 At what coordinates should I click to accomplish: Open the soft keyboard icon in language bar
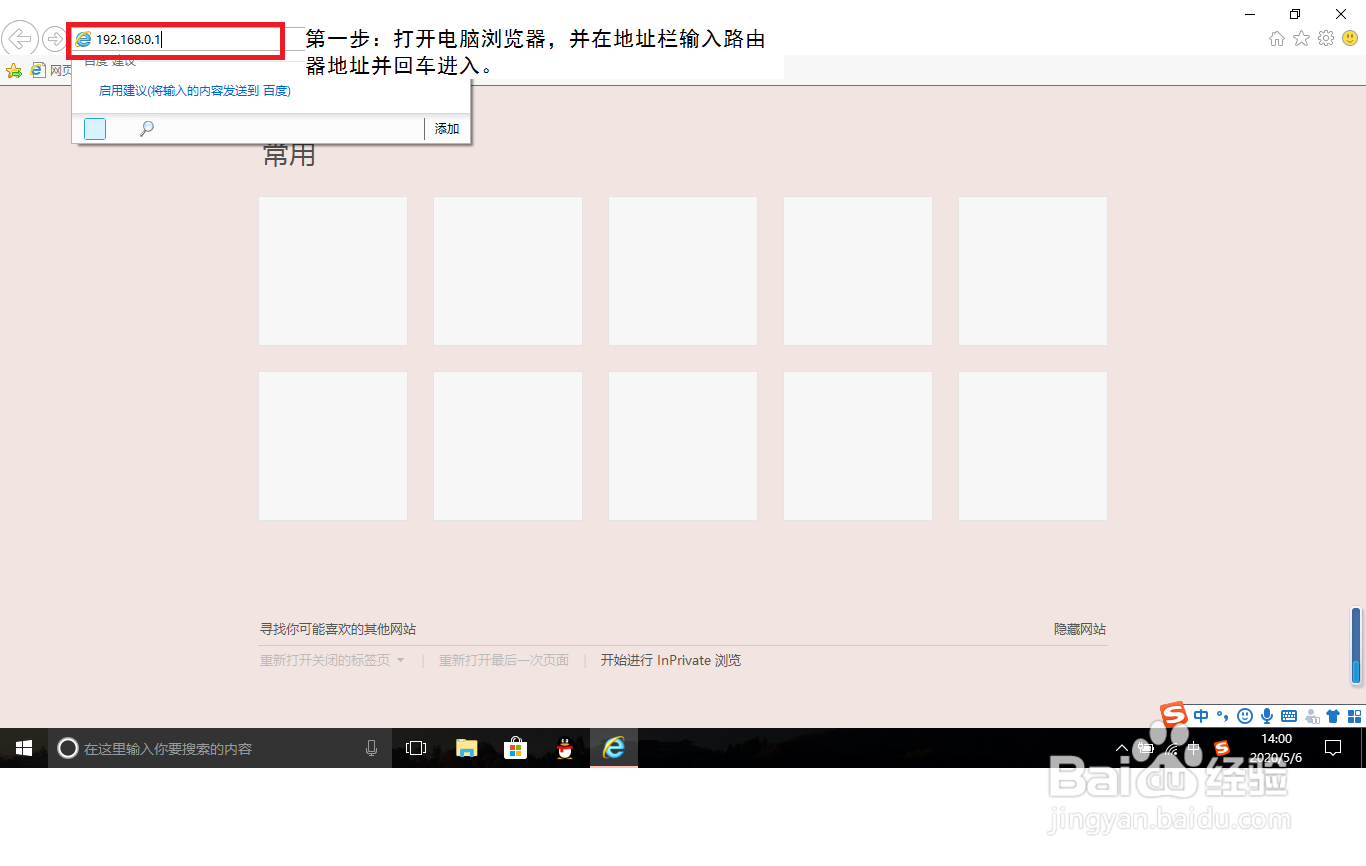click(1289, 715)
